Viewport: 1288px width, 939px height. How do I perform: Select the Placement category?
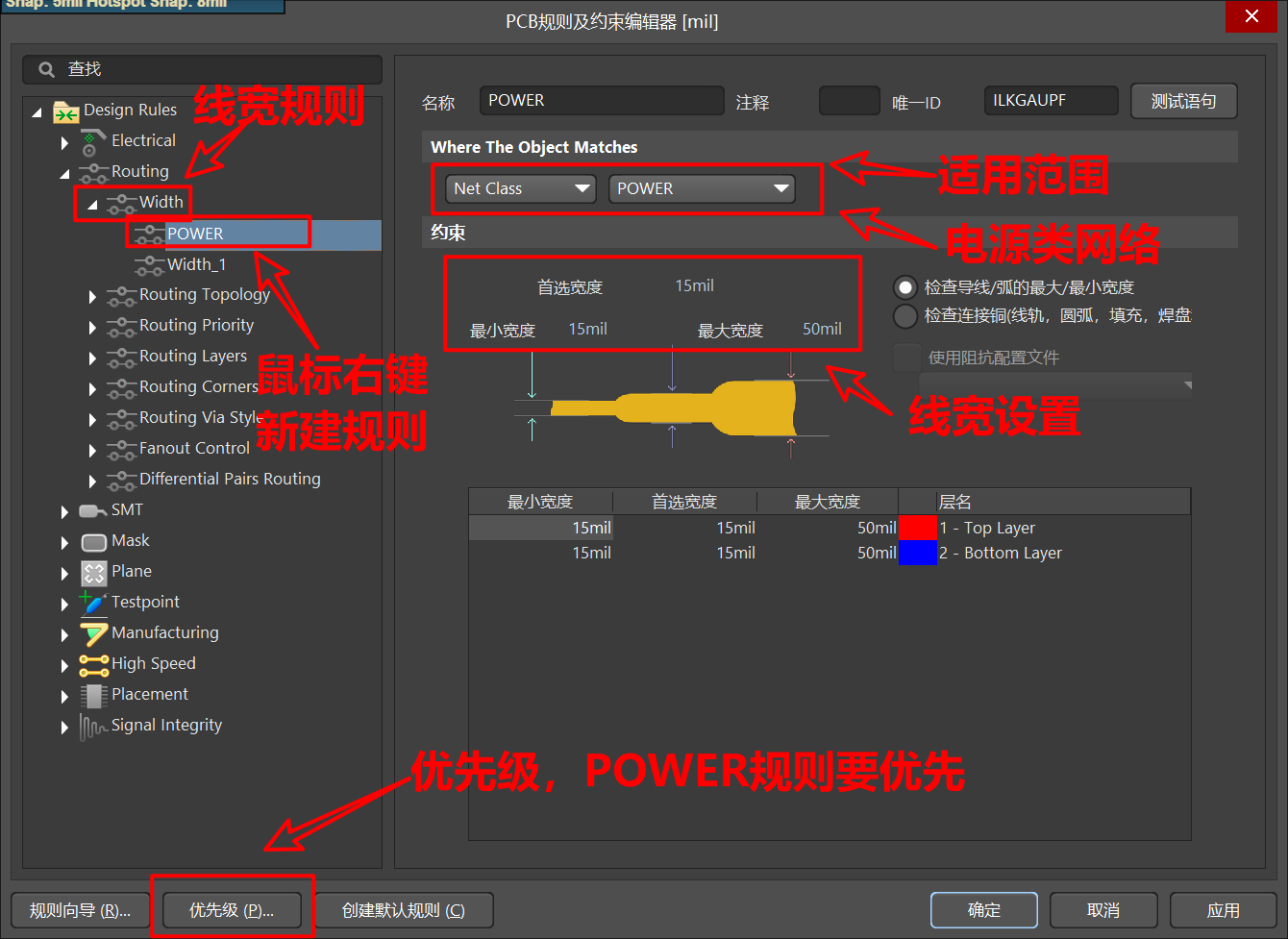(x=150, y=695)
